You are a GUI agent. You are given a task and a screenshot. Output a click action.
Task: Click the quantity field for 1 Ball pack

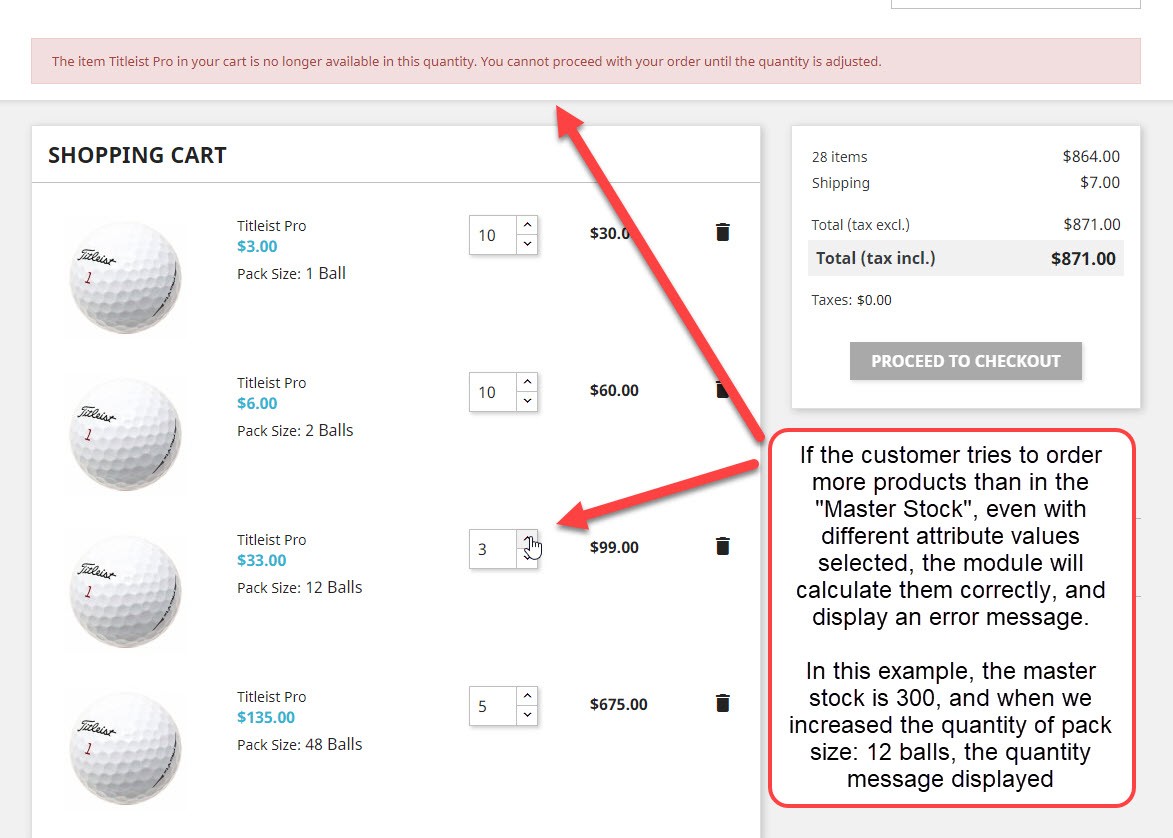click(x=493, y=235)
